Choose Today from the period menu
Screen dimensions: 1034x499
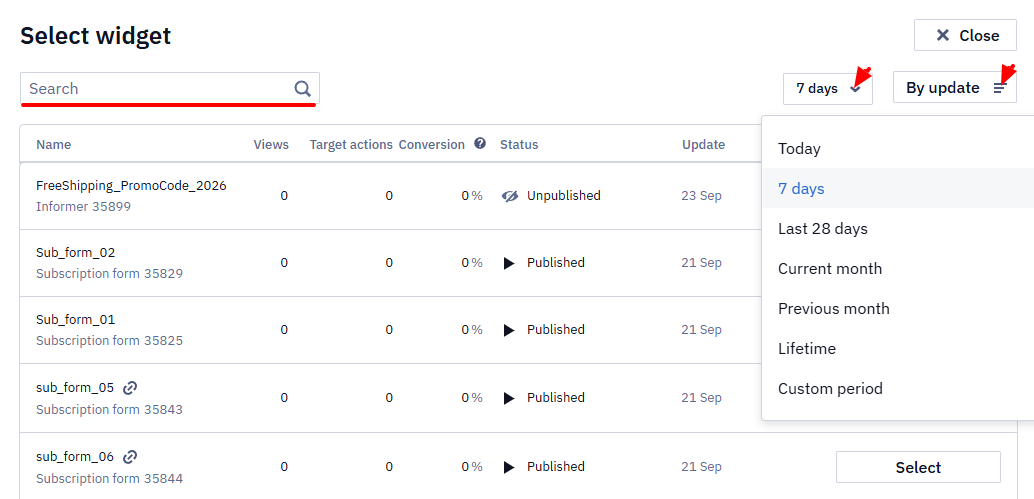[x=897, y=148]
